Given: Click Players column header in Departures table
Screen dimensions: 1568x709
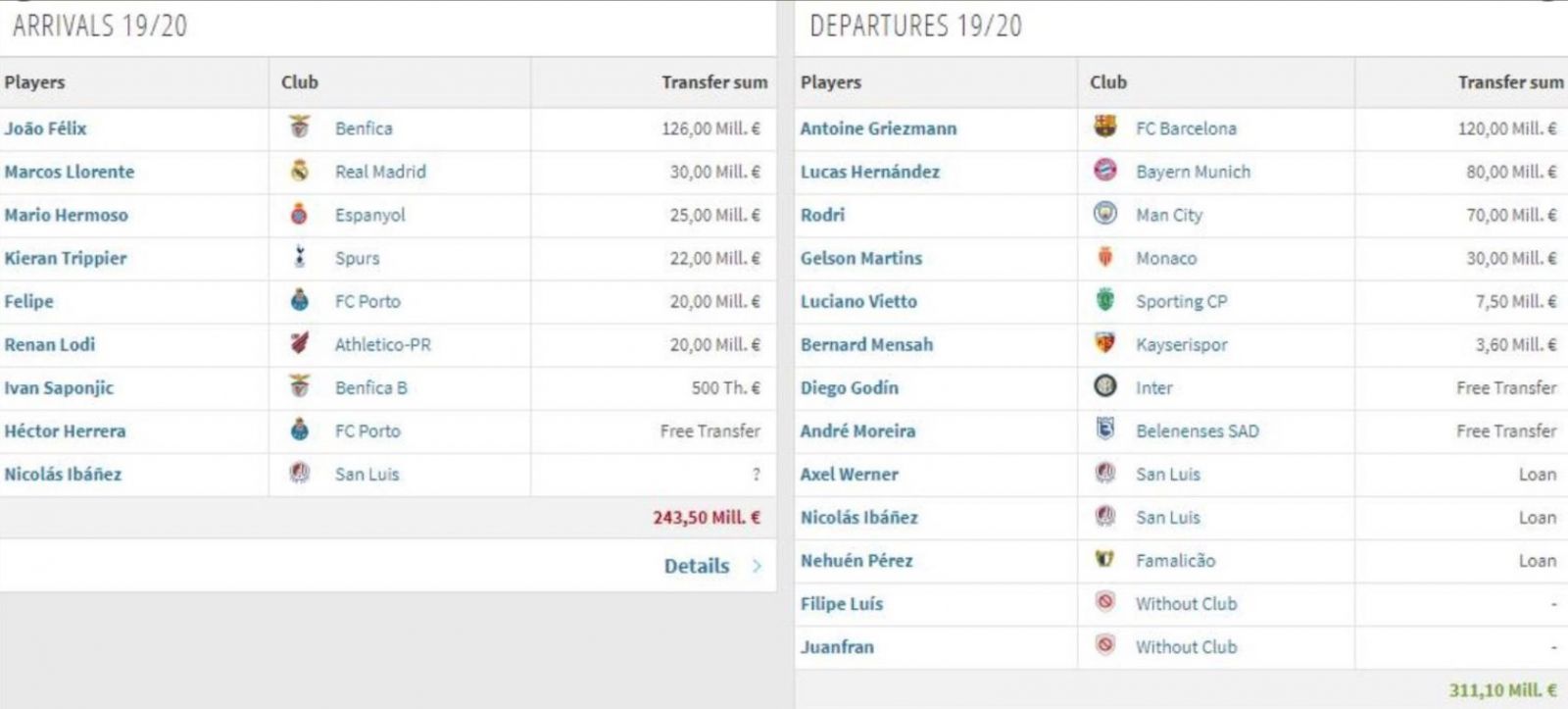Looking at the screenshot, I should pyautogui.click(x=831, y=82).
